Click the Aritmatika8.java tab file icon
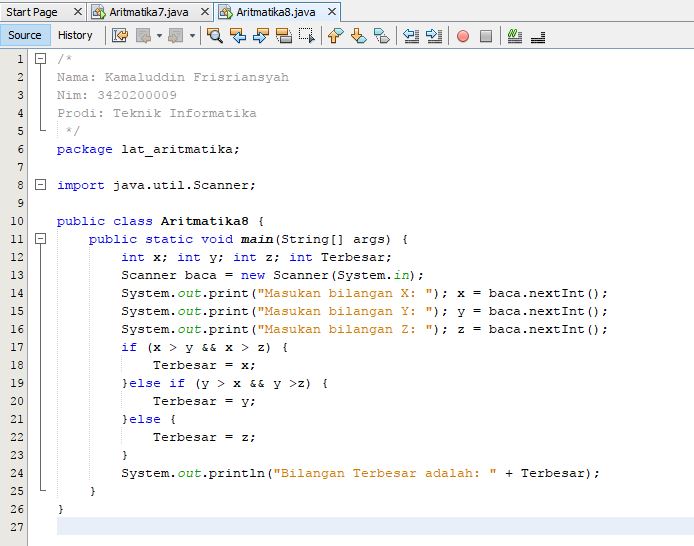The width and height of the screenshot is (694, 546). 226,12
